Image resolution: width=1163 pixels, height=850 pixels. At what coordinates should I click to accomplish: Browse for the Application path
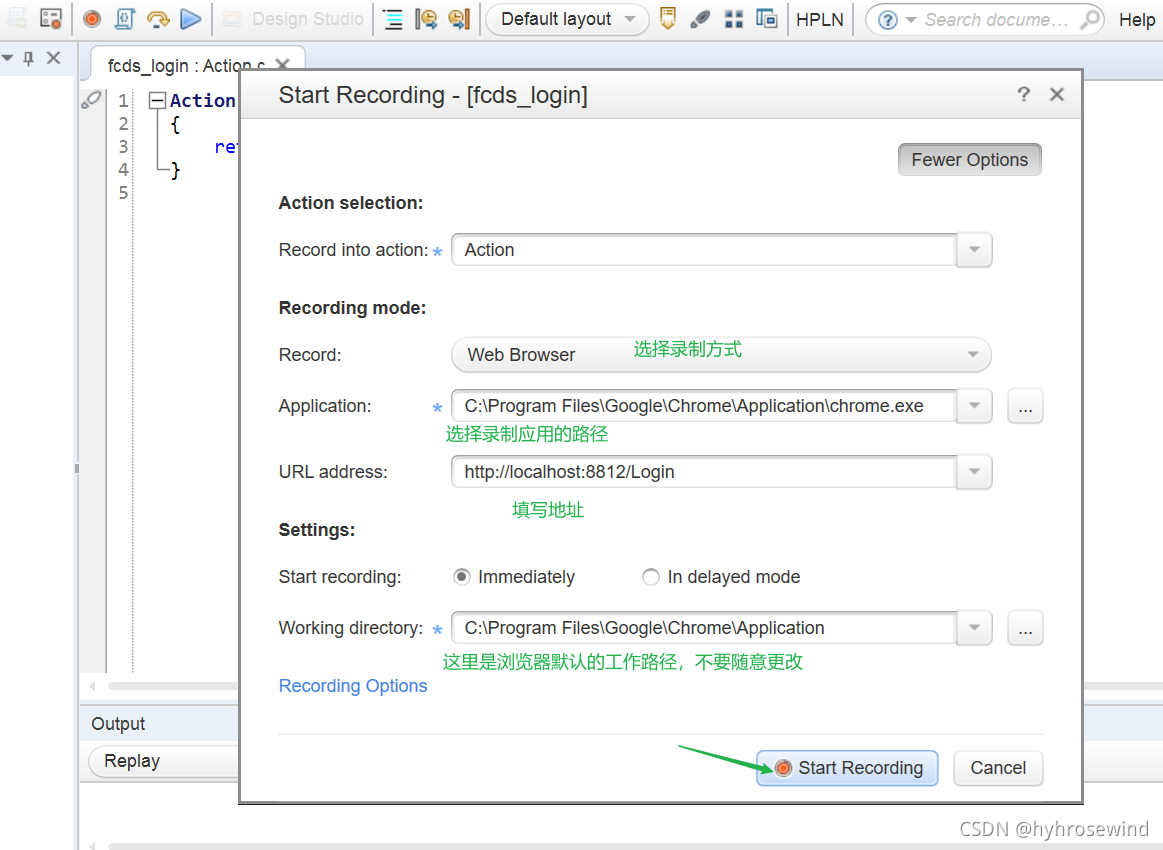(x=1025, y=406)
